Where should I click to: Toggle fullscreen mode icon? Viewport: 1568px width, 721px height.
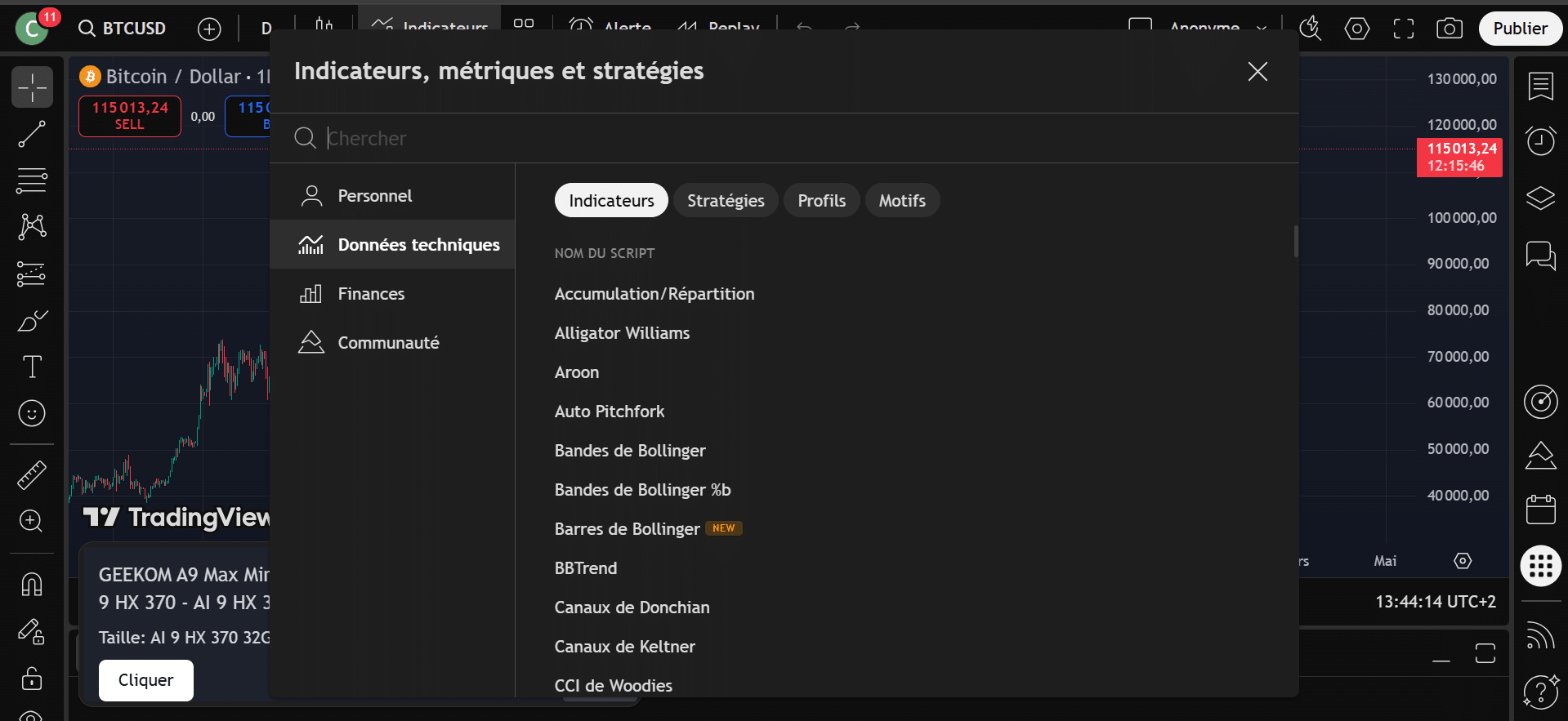[x=1404, y=29]
